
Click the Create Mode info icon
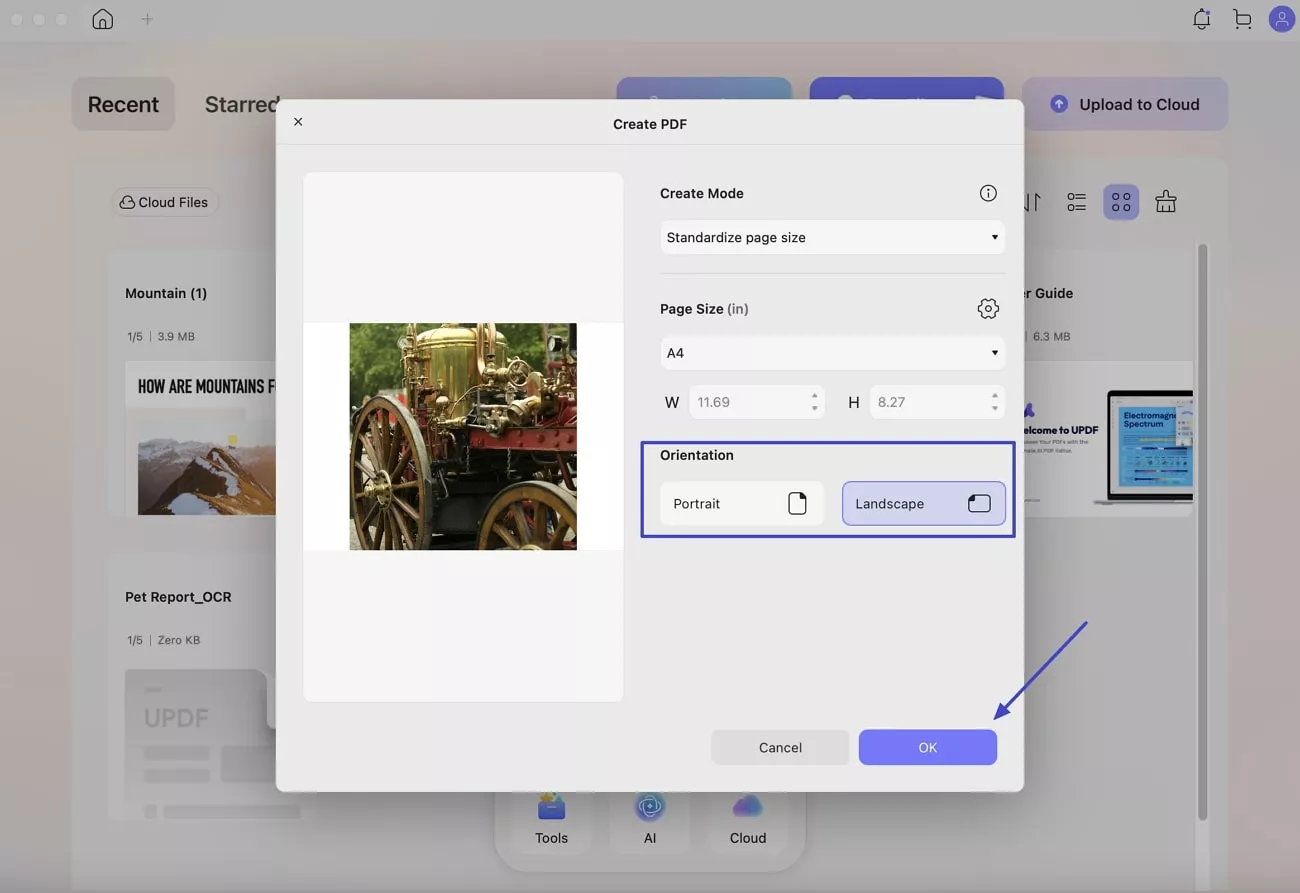pos(988,193)
